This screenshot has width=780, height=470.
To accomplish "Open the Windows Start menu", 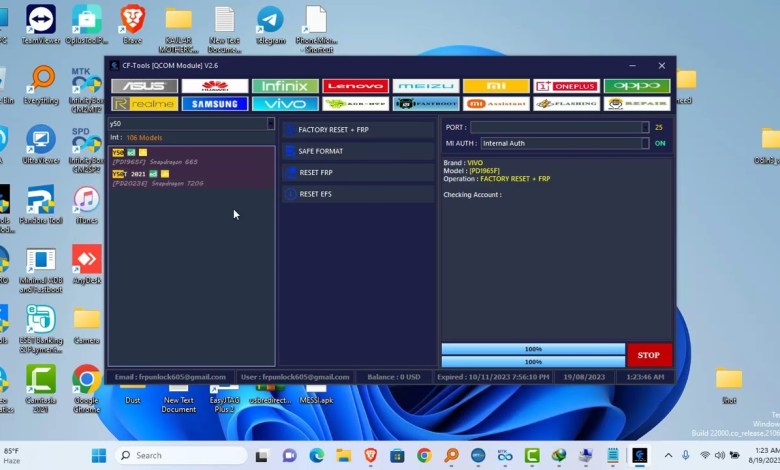I will pos(99,455).
